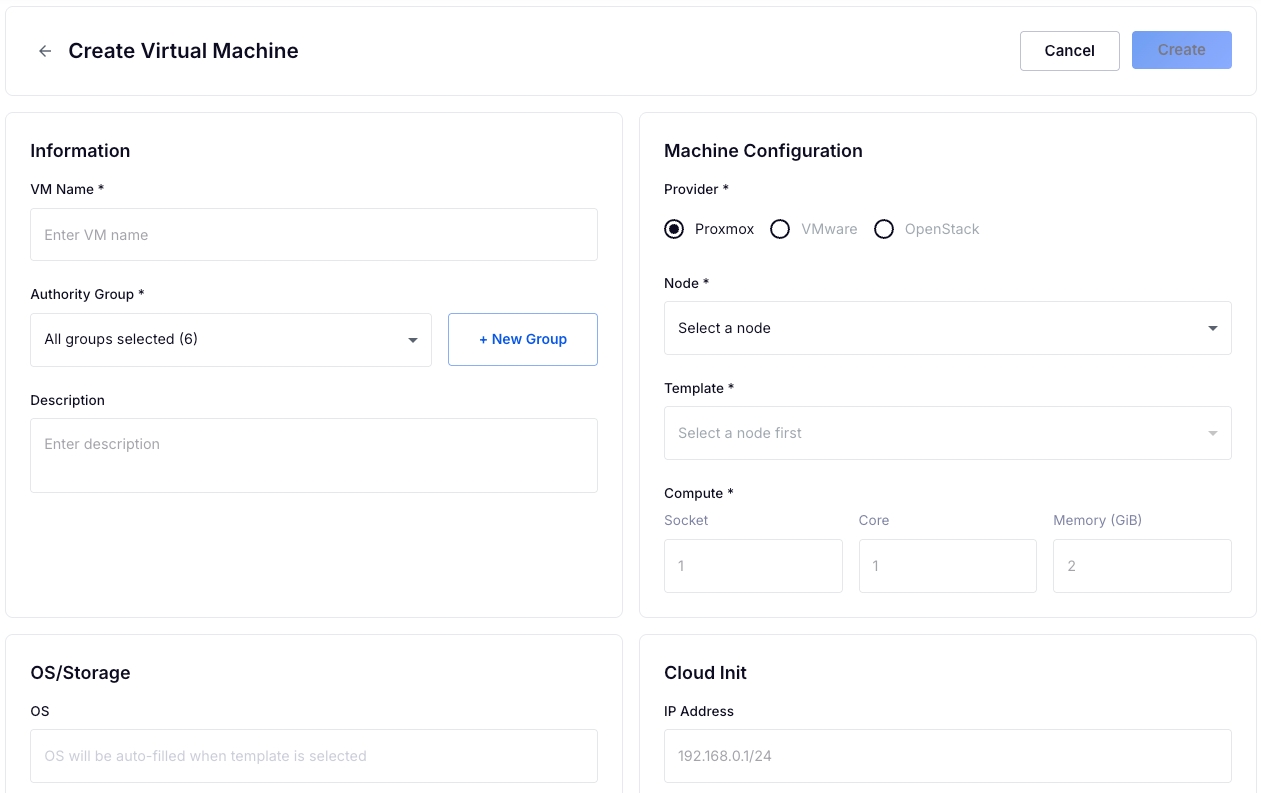Focus the IP Address input field
Viewport: 1261px width, 793px height.
pyautogui.click(x=947, y=756)
